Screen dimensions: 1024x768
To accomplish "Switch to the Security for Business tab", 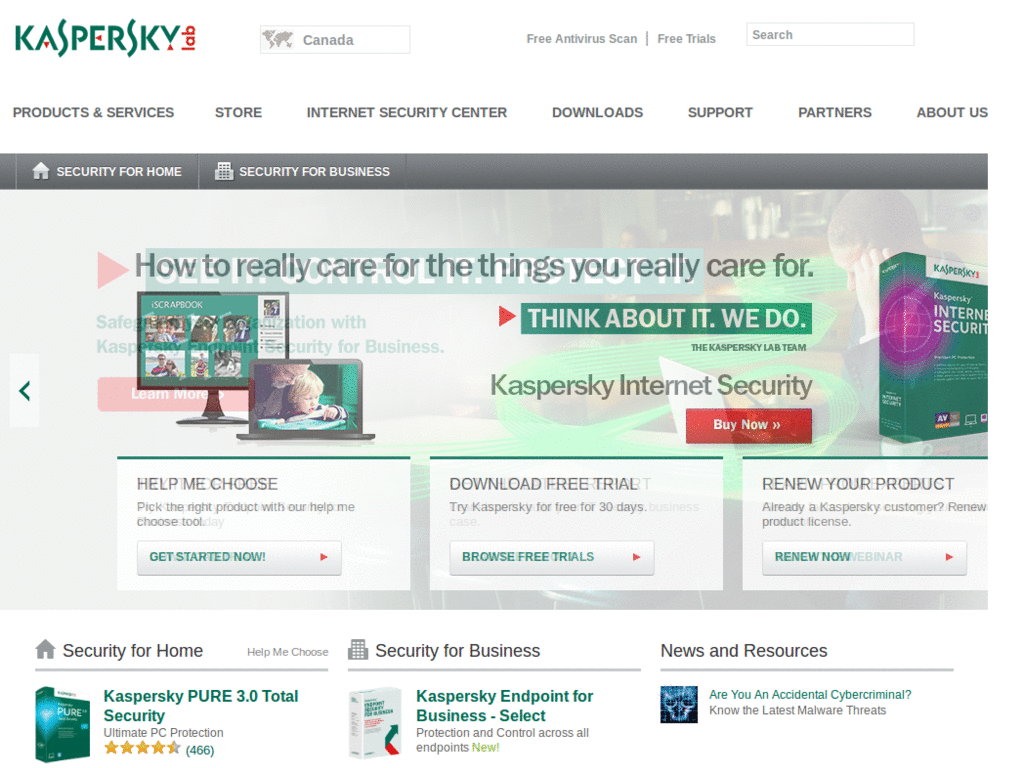I will click(302, 171).
